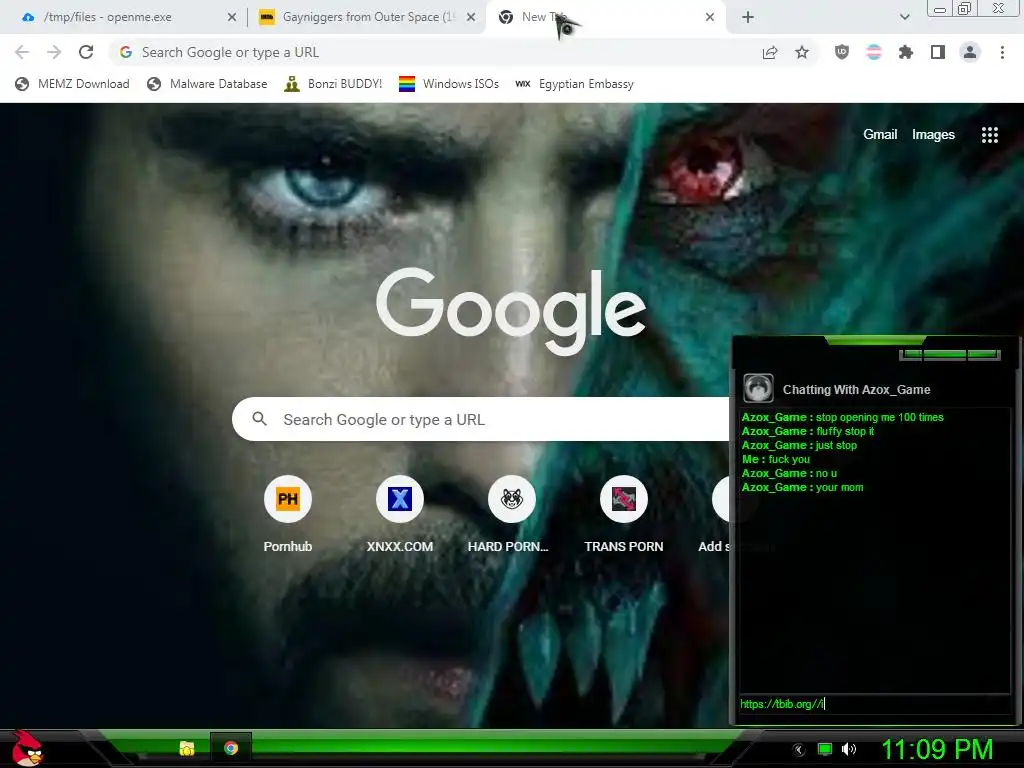Image resolution: width=1024 pixels, height=768 pixels.
Task: Click the pink-blue striped flag extension icon
Action: 874,52
